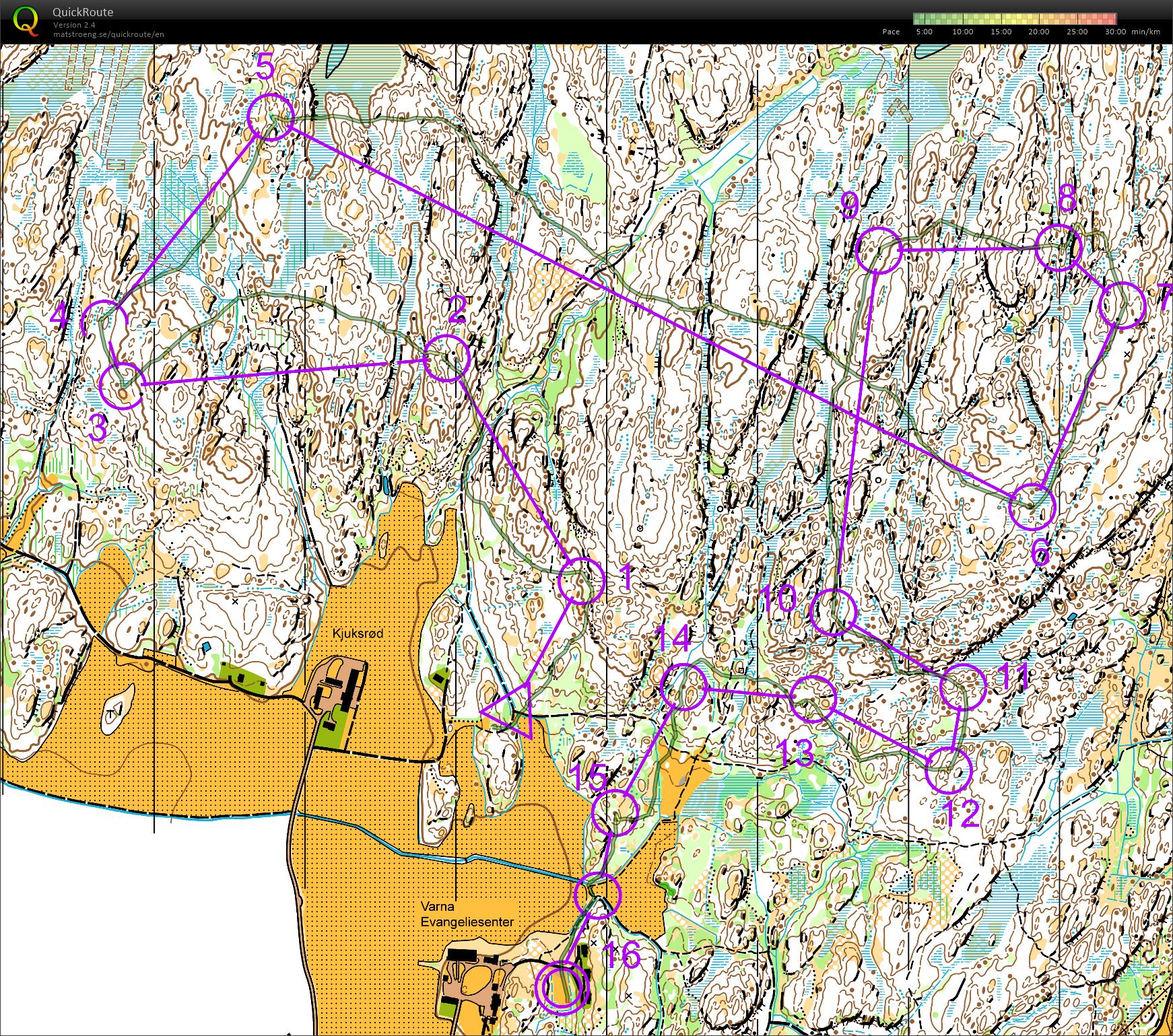Viewport: 1173px width, 1036px height.
Task: Select control circle 13 on the map
Action: (813, 699)
